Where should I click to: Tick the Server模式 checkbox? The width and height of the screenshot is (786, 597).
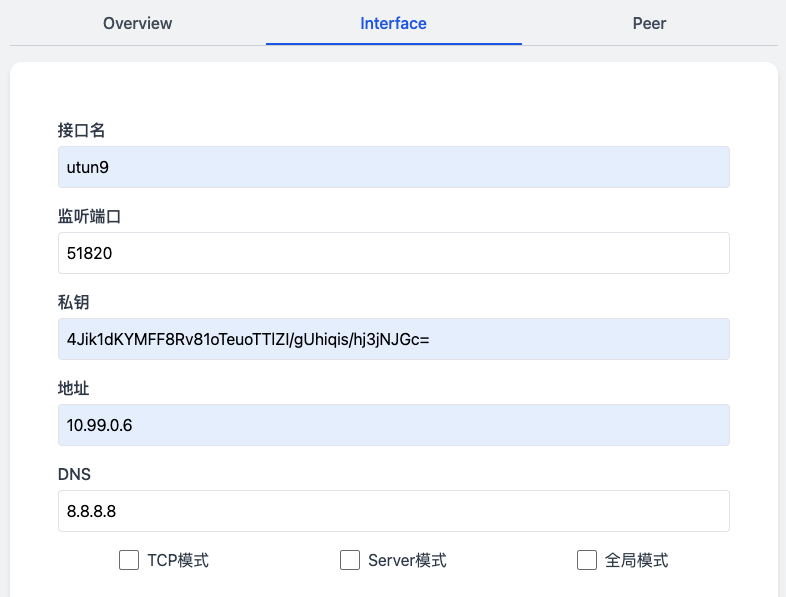click(350, 560)
